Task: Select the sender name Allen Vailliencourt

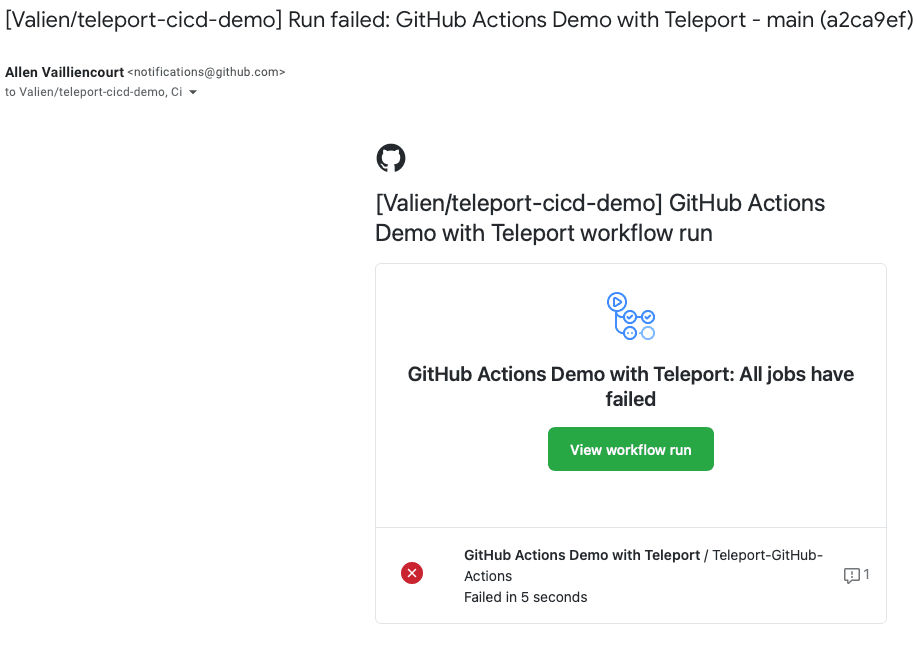Action: point(63,71)
